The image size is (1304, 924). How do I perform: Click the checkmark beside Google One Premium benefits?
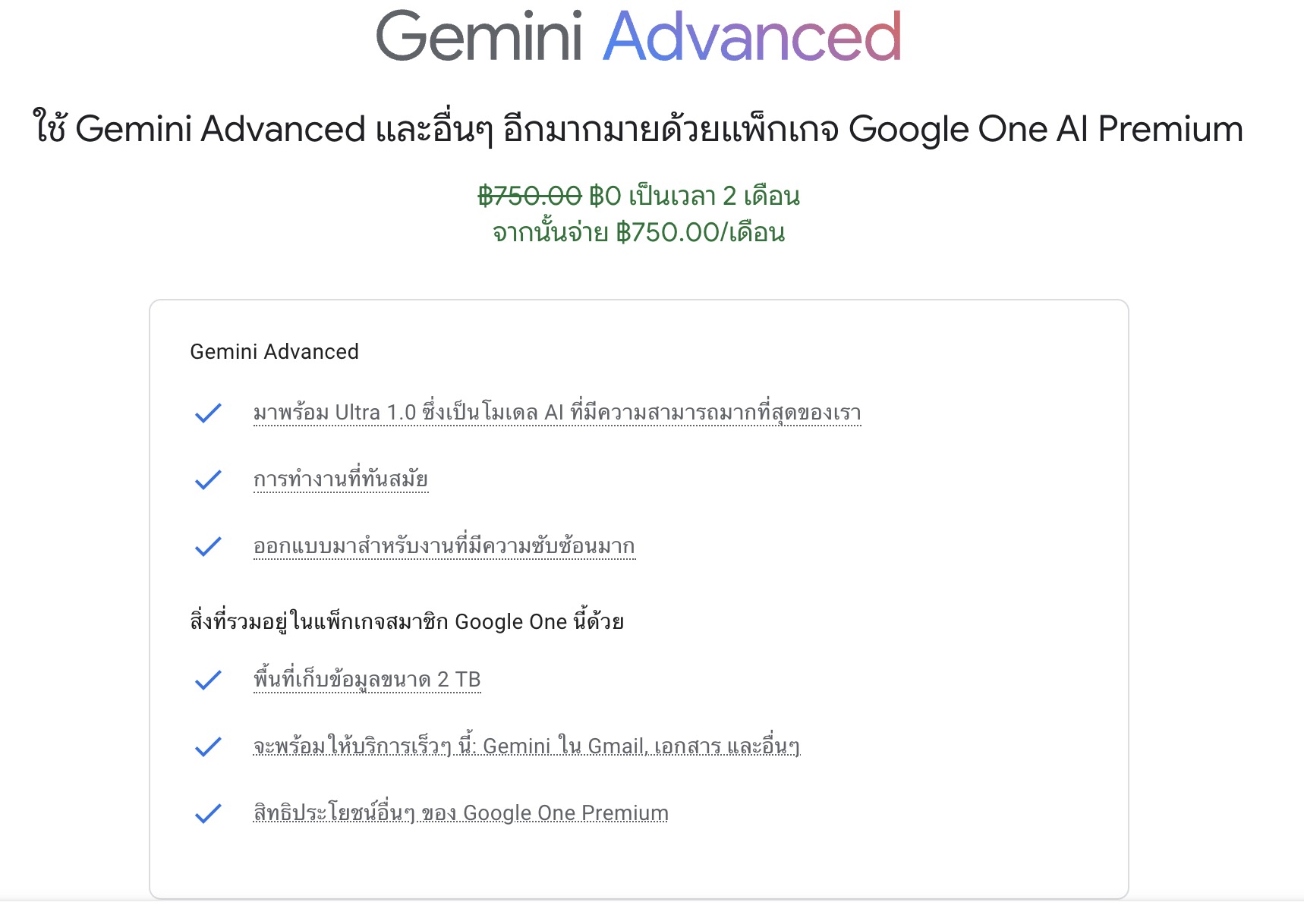[x=208, y=813]
